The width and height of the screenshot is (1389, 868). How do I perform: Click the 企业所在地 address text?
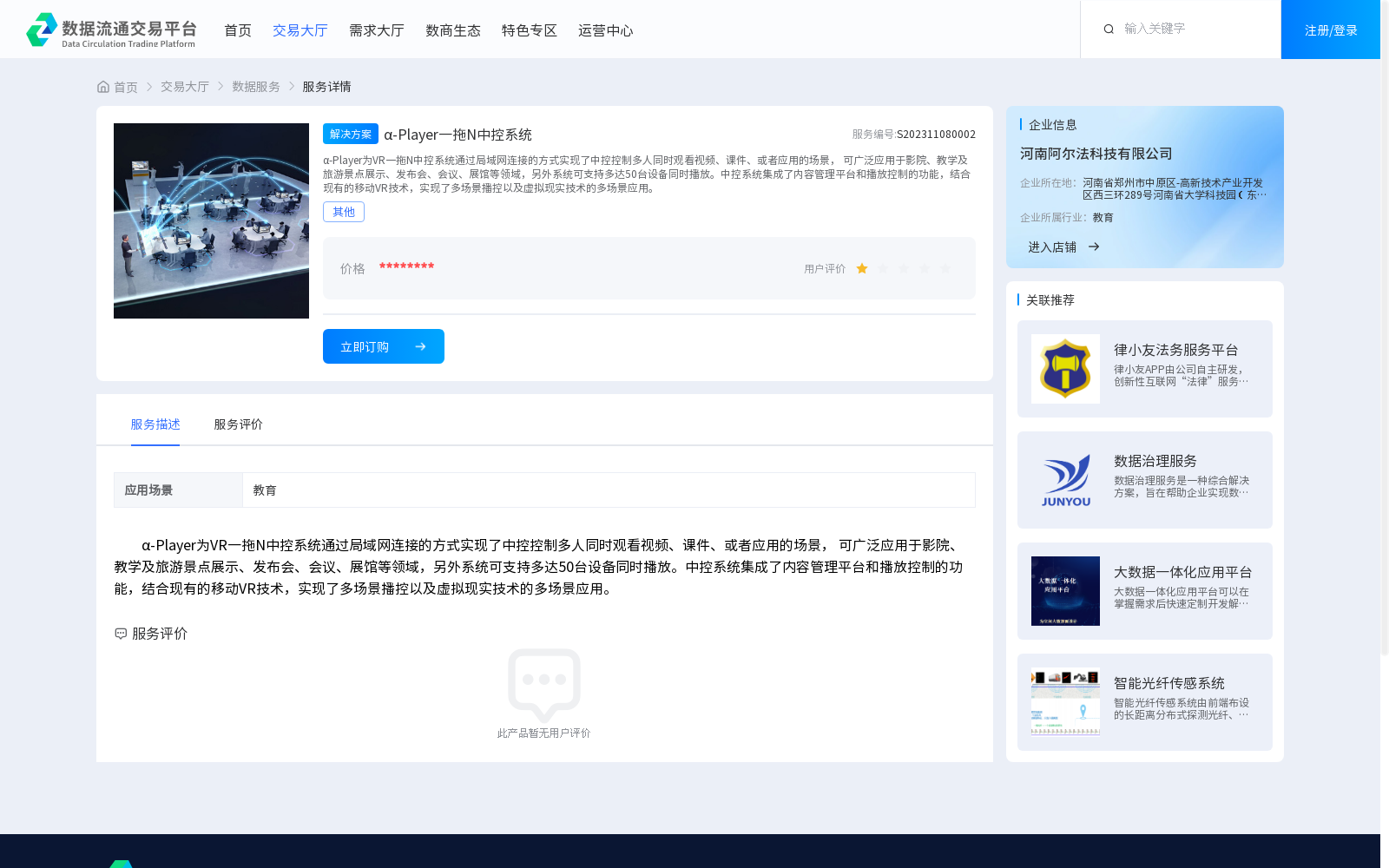click(x=1175, y=189)
